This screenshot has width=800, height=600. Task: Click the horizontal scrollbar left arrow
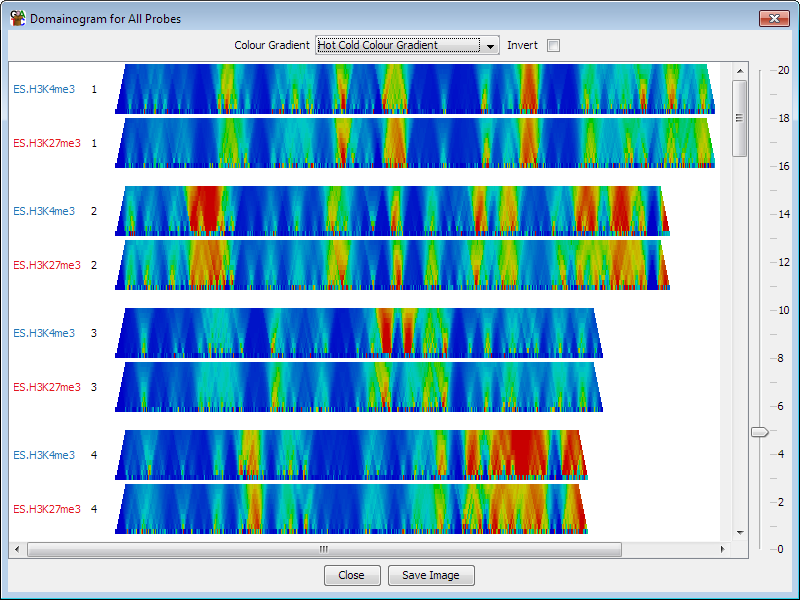(17, 549)
